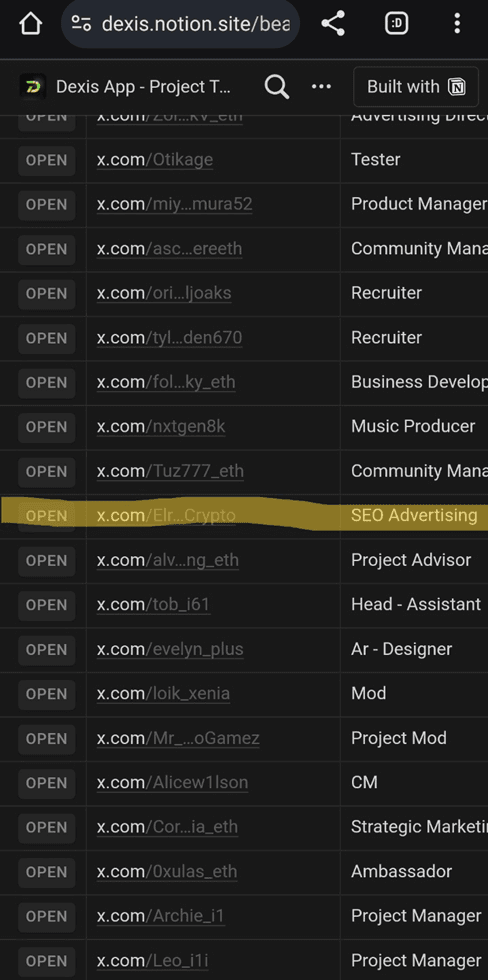Screen dimensions: 488x980
Task: Open the x.com/loik_xenia link
Action: click(x=163, y=694)
